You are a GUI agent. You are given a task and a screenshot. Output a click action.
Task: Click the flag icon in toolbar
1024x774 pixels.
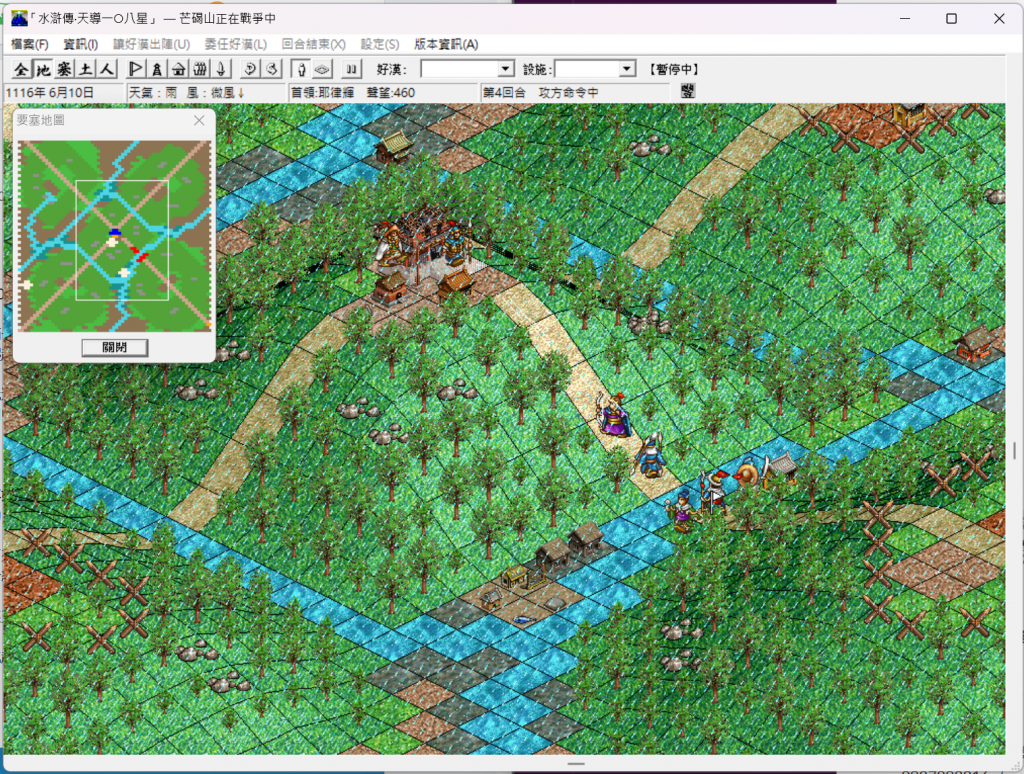(135, 69)
